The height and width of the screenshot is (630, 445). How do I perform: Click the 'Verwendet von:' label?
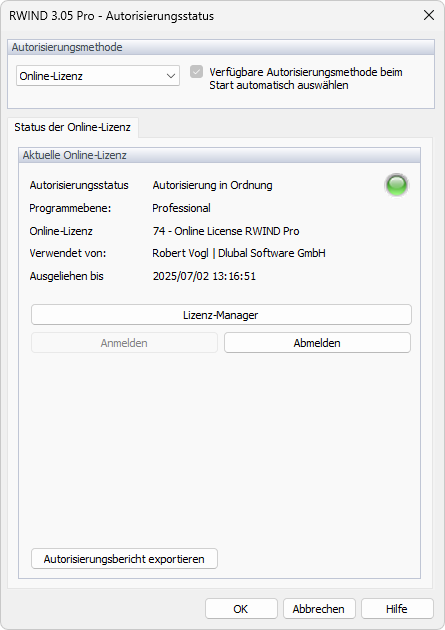[68, 253]
